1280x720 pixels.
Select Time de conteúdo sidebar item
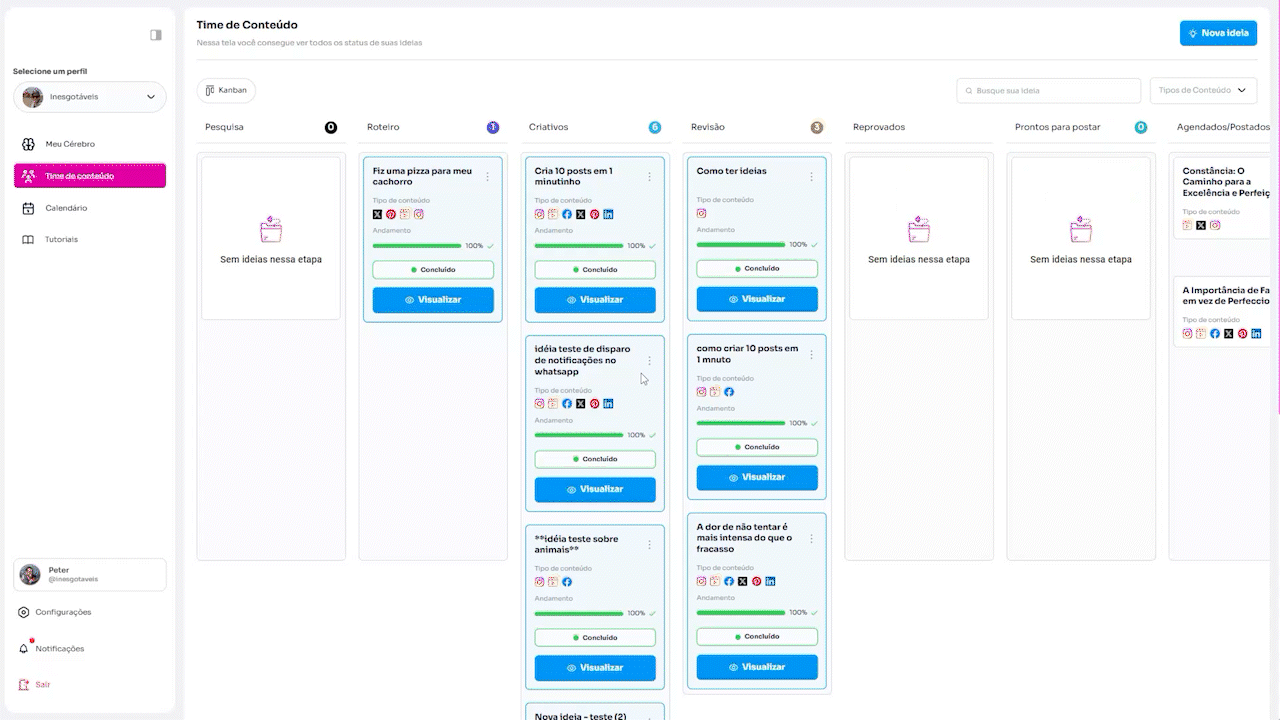click(x=90, y=176)
